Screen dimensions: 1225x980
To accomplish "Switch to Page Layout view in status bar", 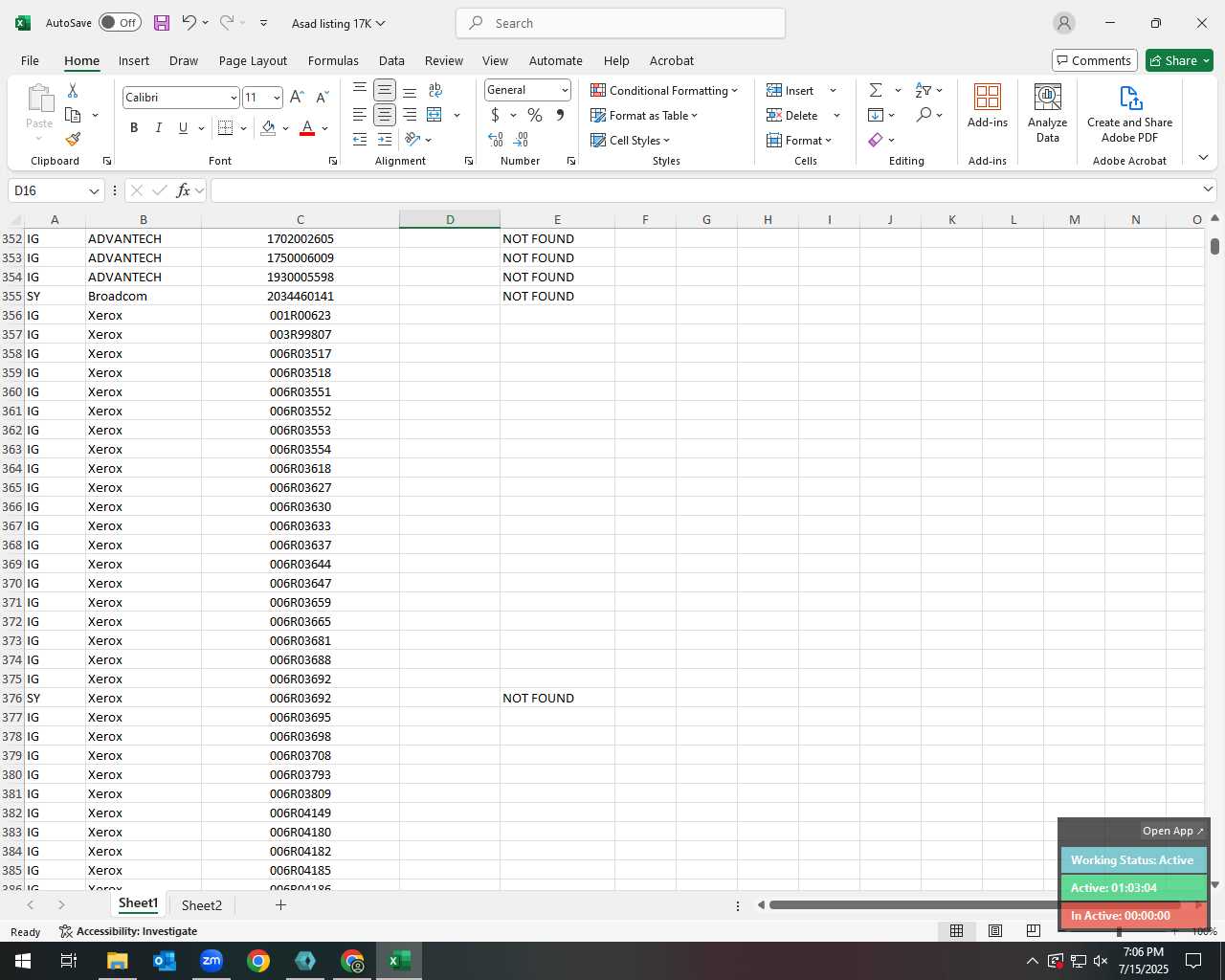I will pos(995,930).
